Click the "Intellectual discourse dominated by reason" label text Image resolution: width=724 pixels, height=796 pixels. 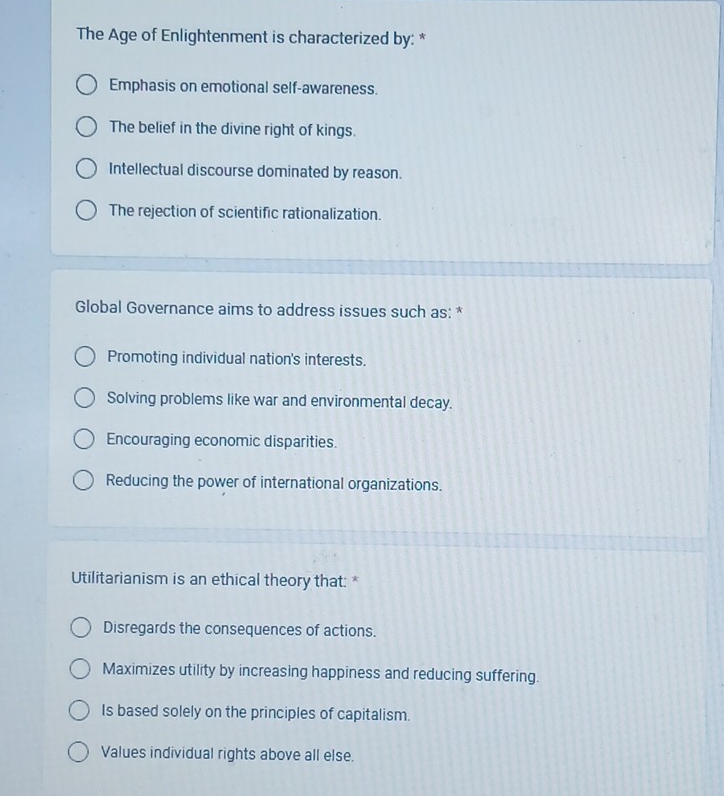255,171
